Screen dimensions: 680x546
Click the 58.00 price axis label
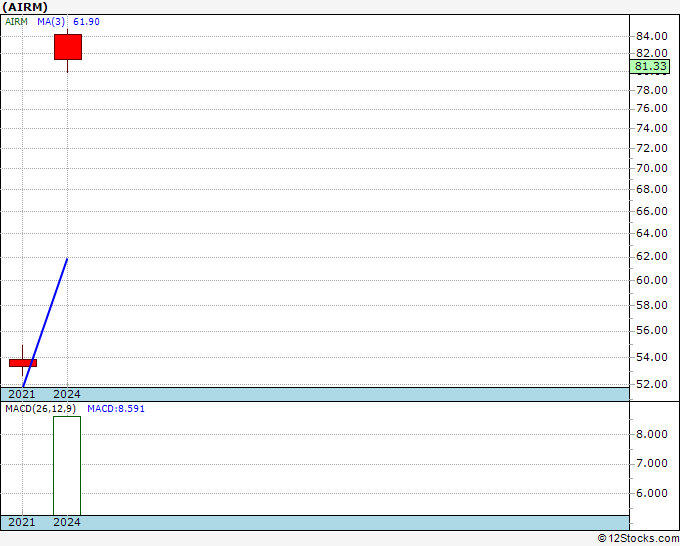[651, 305]
